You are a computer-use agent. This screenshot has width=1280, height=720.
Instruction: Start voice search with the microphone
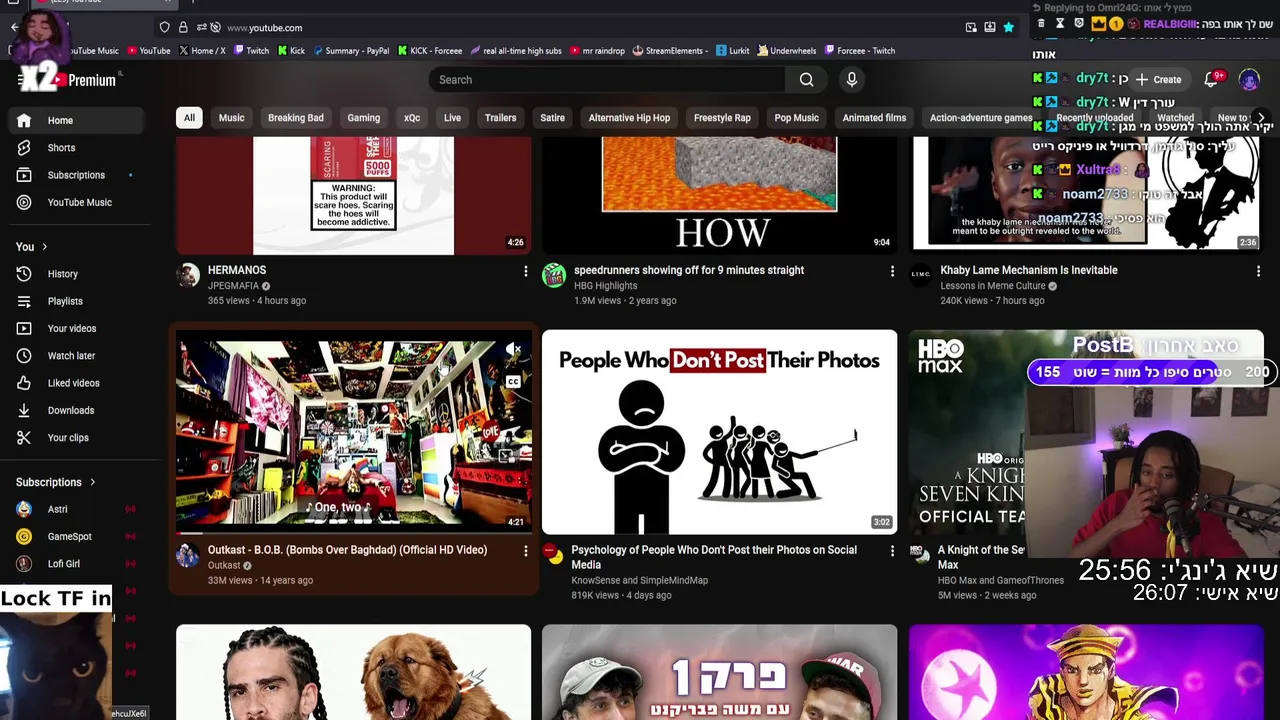click(852, 80)
